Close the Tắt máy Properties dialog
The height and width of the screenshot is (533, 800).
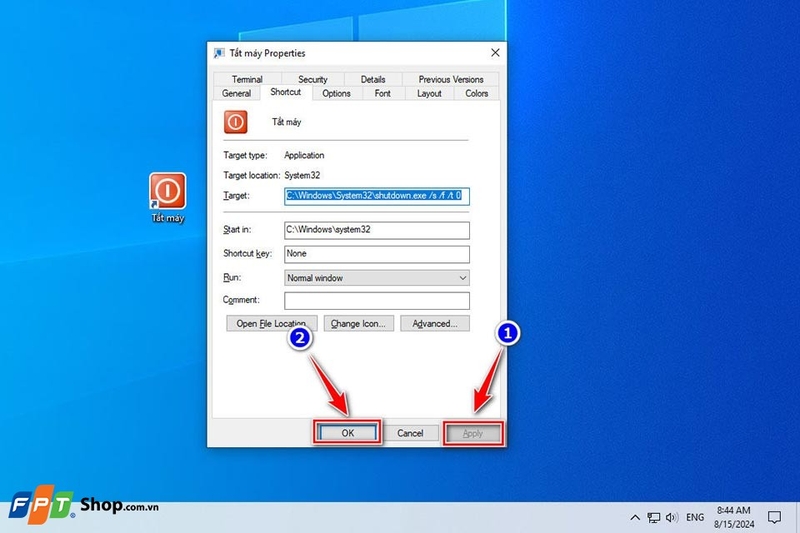495,53
